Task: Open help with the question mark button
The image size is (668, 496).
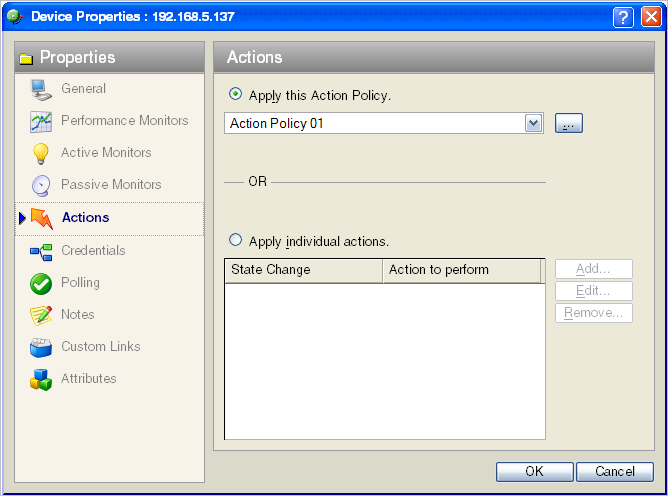Action: tap(623, 17)
